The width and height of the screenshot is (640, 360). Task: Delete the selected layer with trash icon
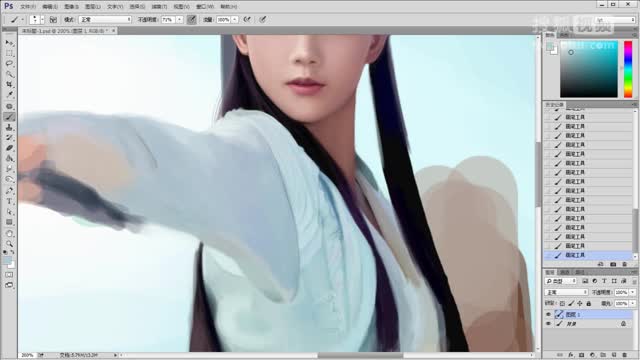(624, 355)
